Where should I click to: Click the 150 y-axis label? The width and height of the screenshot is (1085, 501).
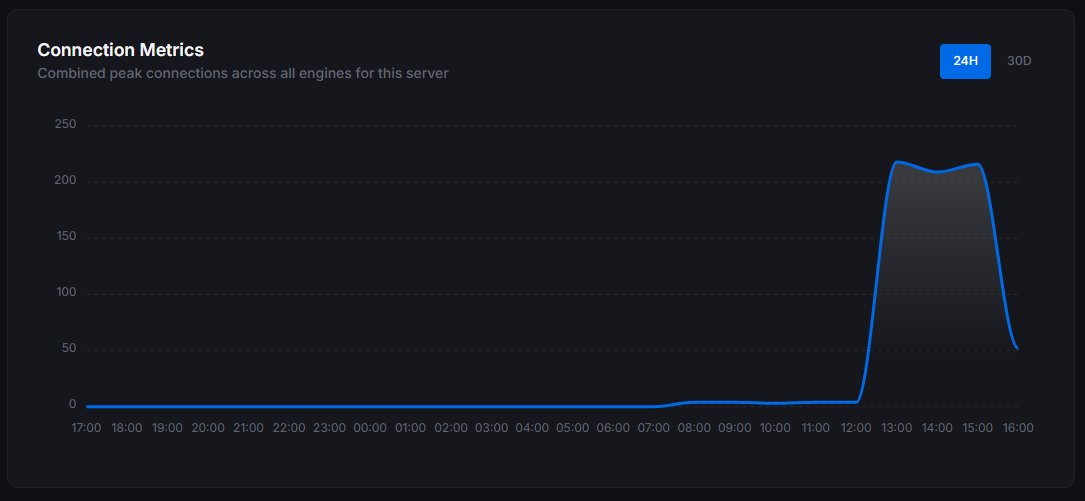click(x=65, y=237)
